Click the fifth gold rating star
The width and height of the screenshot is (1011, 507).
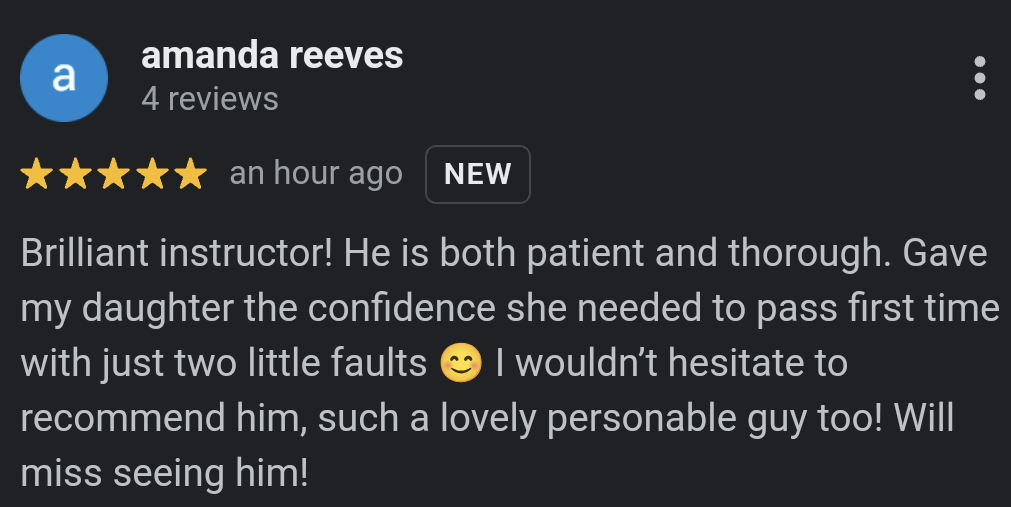(x=189, y=175)
